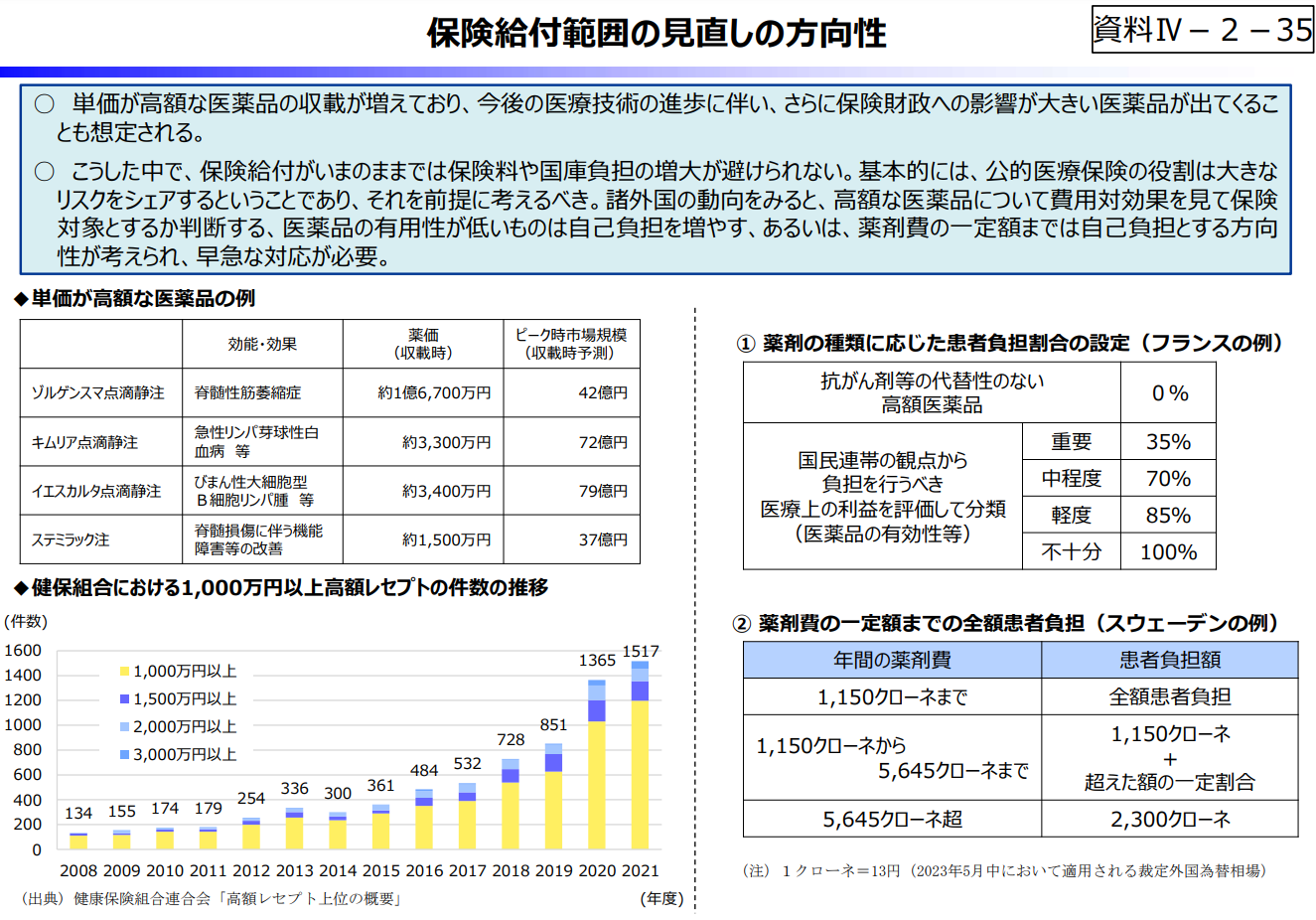Viewport: 1316px width, 920px height.
Task: Select the キムリア点滴静注 table cell
Action: point(100,442)
